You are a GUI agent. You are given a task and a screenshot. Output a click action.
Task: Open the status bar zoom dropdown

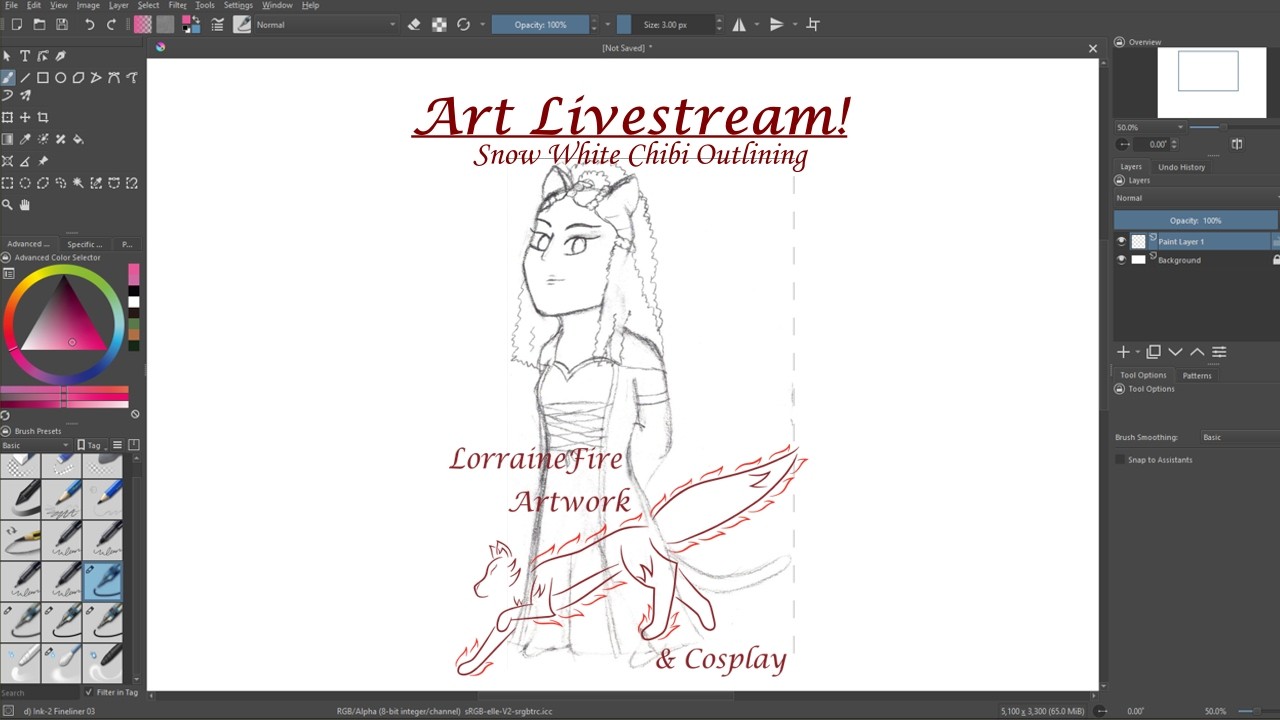coord(1216,711)
